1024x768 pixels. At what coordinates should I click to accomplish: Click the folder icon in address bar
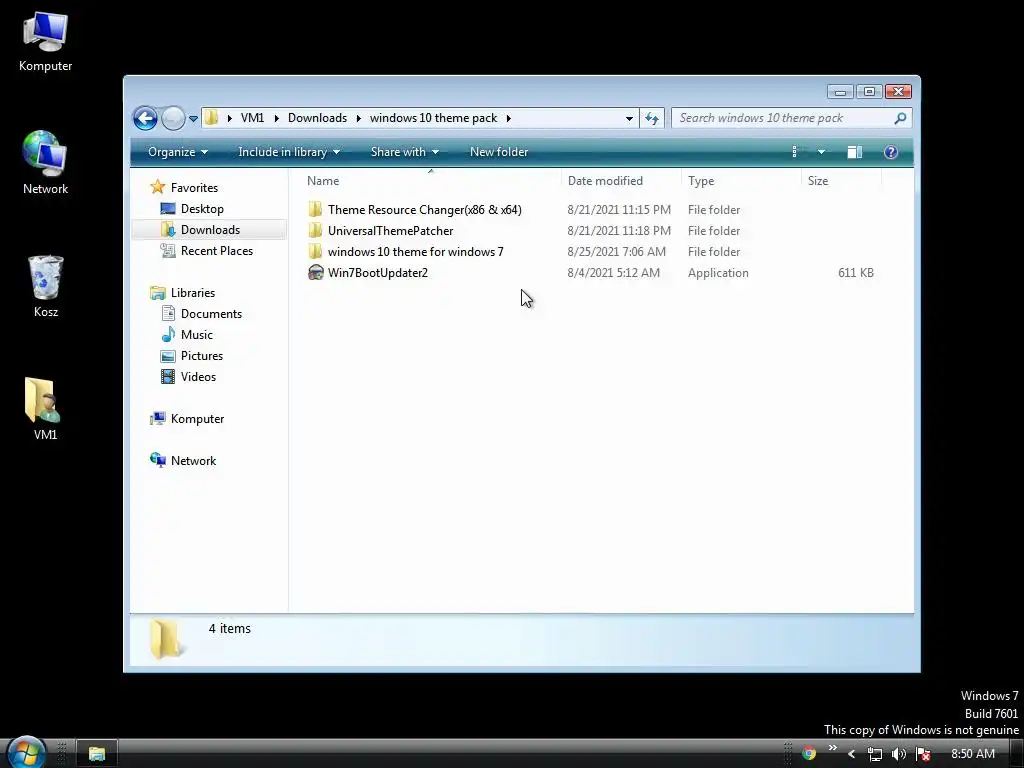point(211,118)
